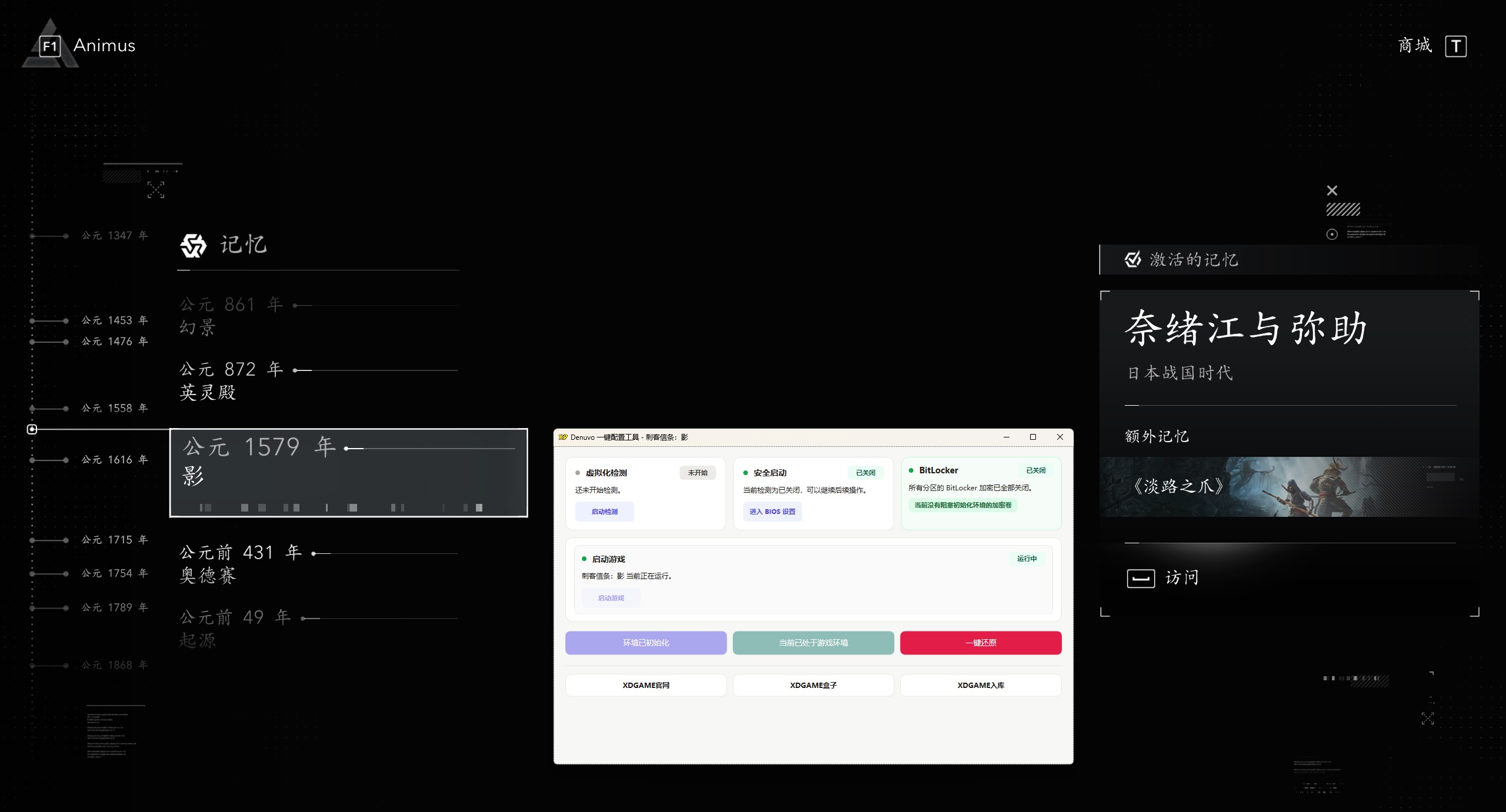Click the 环境已初始化 purple button
Viewport: 1506px width, 812px height.
tap(645, 643)
